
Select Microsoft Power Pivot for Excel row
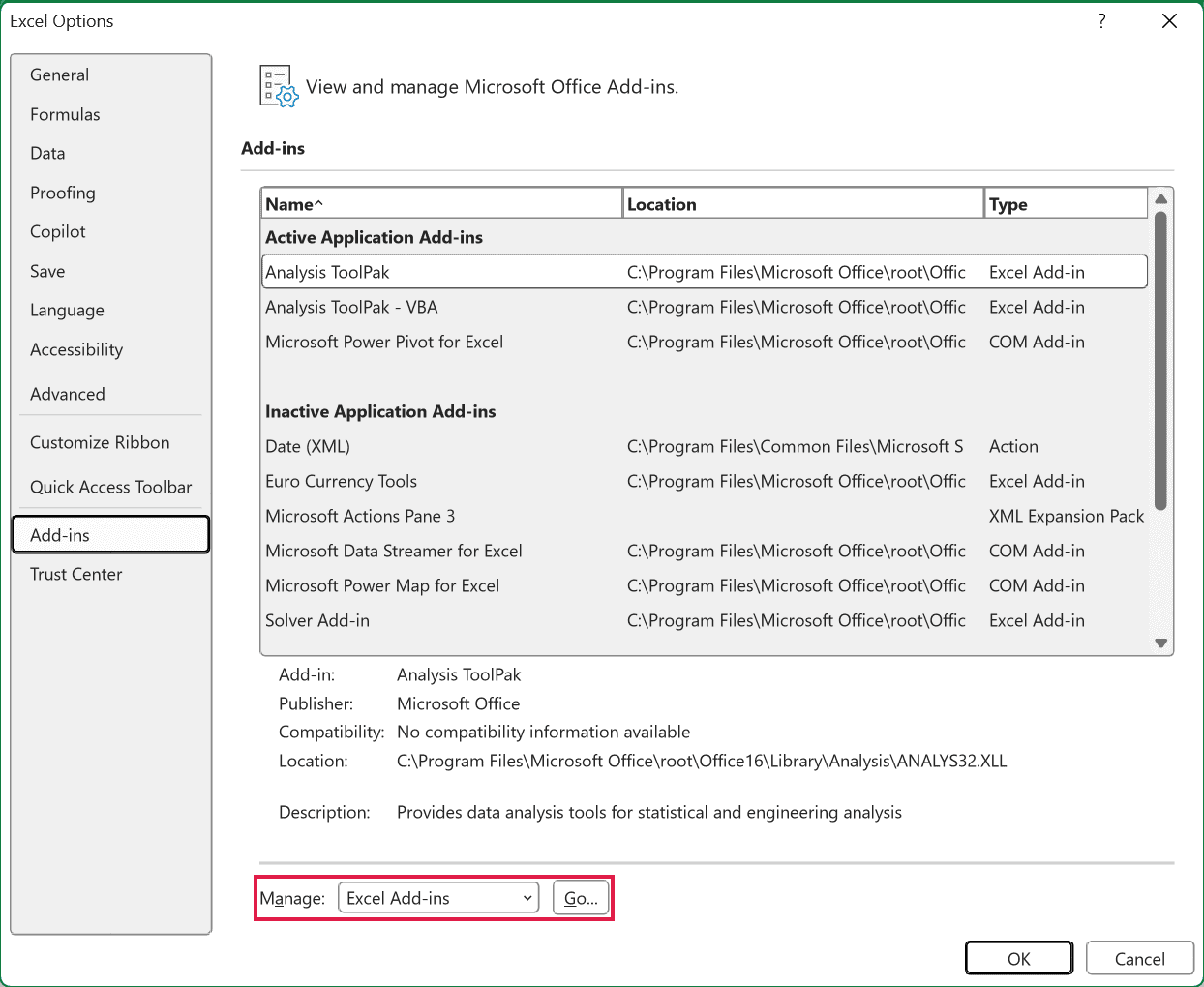point(705,342)
